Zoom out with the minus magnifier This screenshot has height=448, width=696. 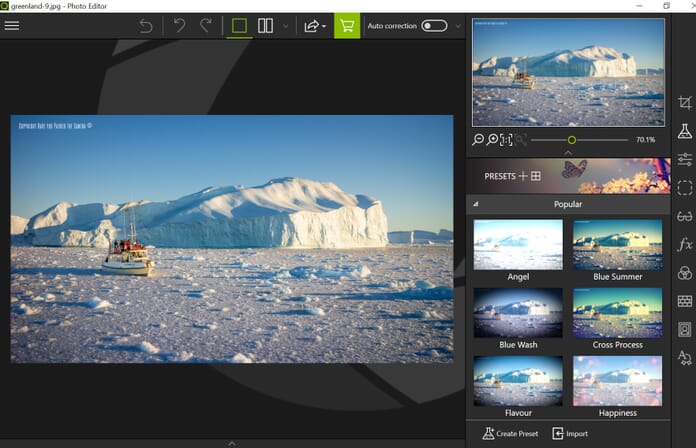(x=478, y=140)
